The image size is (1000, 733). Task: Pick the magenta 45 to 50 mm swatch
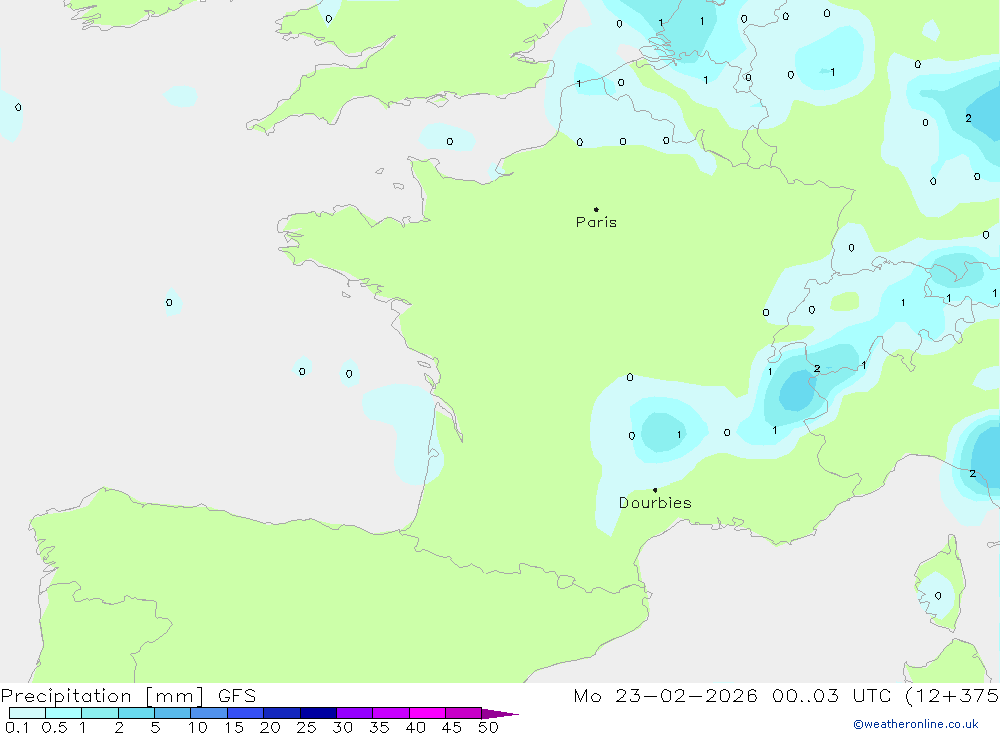click(463, 713)
